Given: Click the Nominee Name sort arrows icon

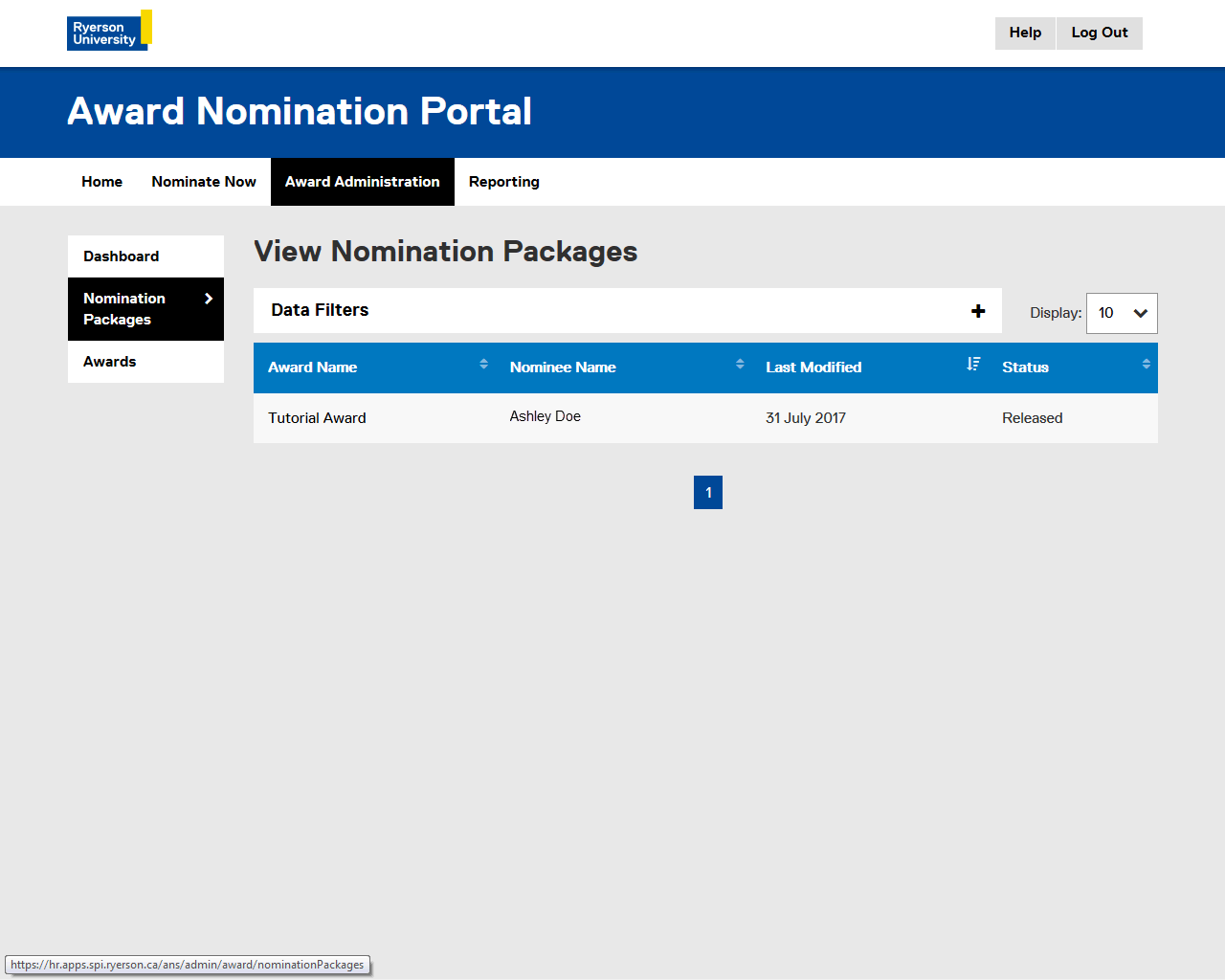Looking at the screenshot, I should [x=740, y=364].
